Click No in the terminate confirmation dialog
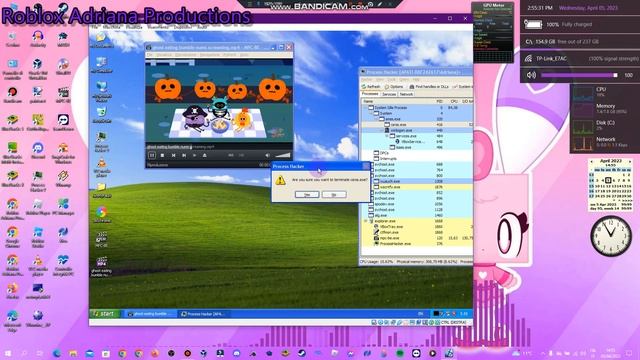640x360 pixels. tap(334, 195)
